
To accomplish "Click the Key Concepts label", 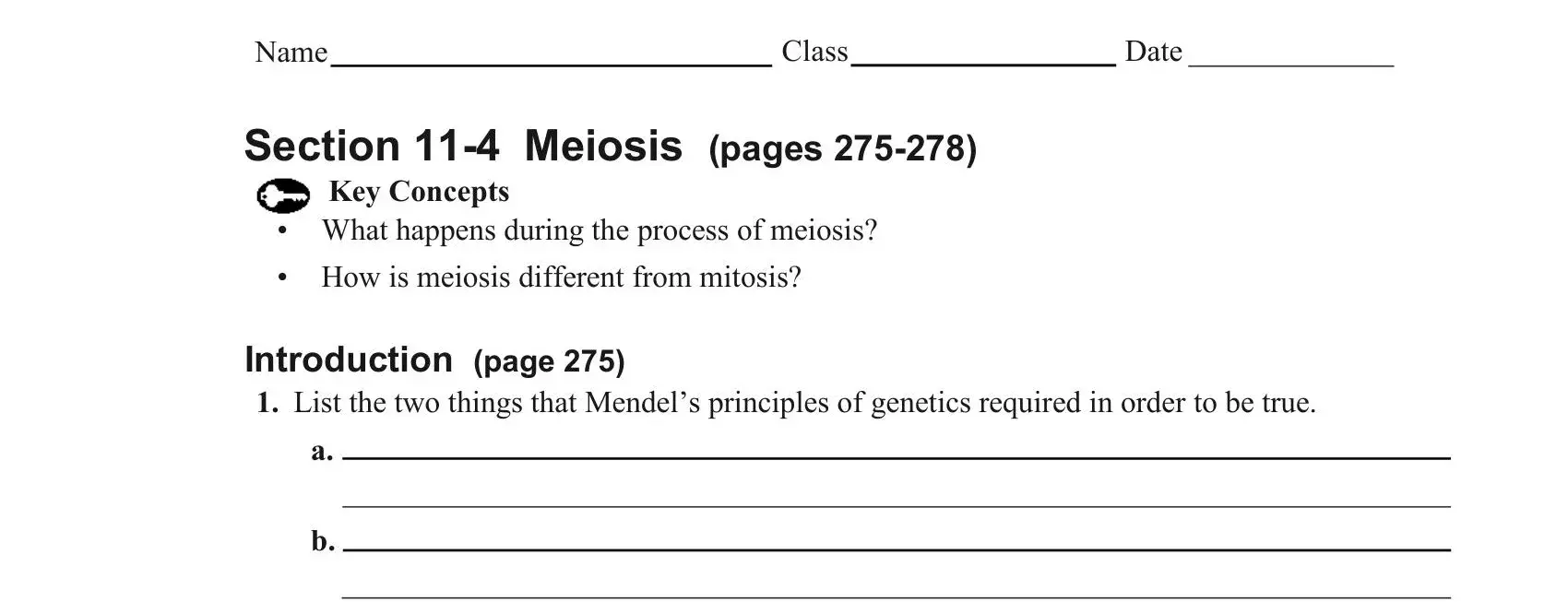I will tap(419, 191).
